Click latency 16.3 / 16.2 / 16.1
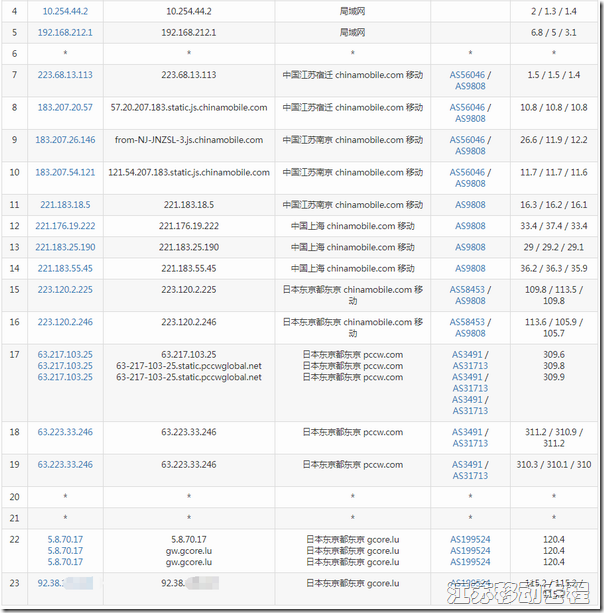The height and width of the screenshot is (613, 604). 554,204
